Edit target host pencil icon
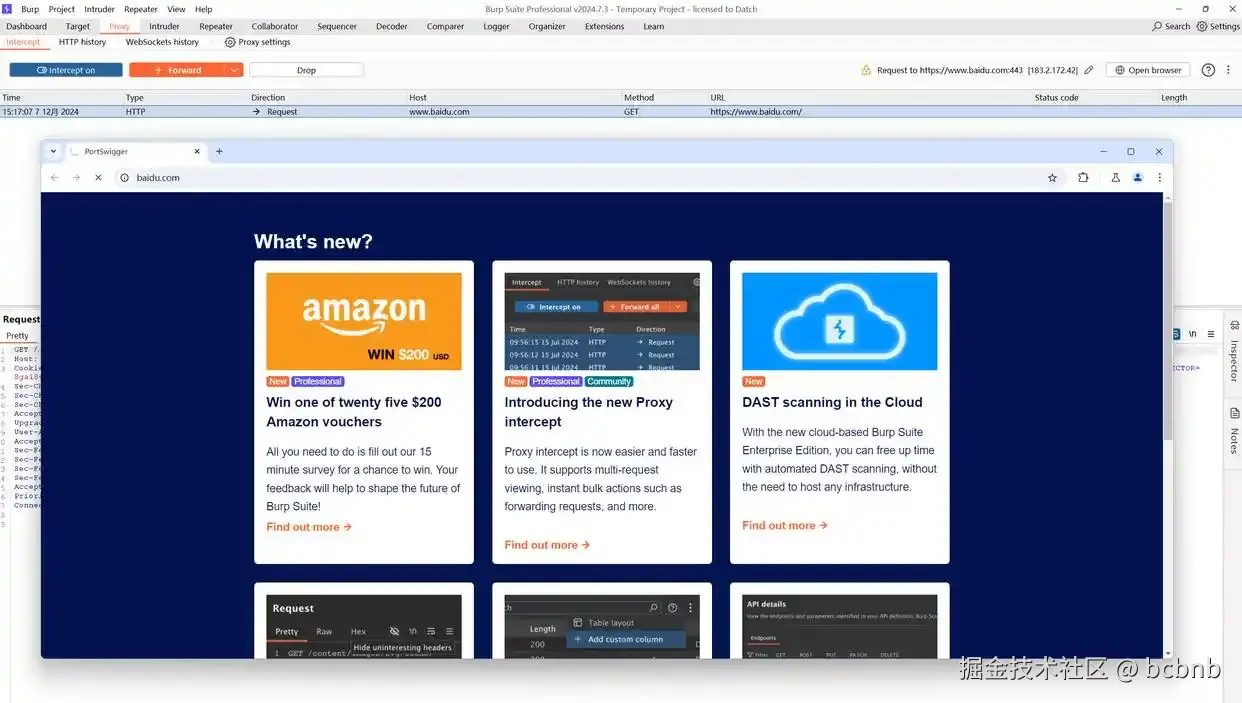The height and width of the screenshot is (703, 1242). tap(1089, 70)
